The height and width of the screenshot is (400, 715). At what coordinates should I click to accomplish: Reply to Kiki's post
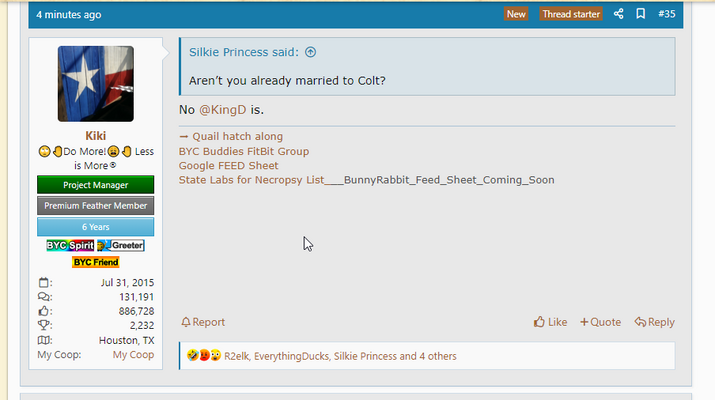pos(654,322)
